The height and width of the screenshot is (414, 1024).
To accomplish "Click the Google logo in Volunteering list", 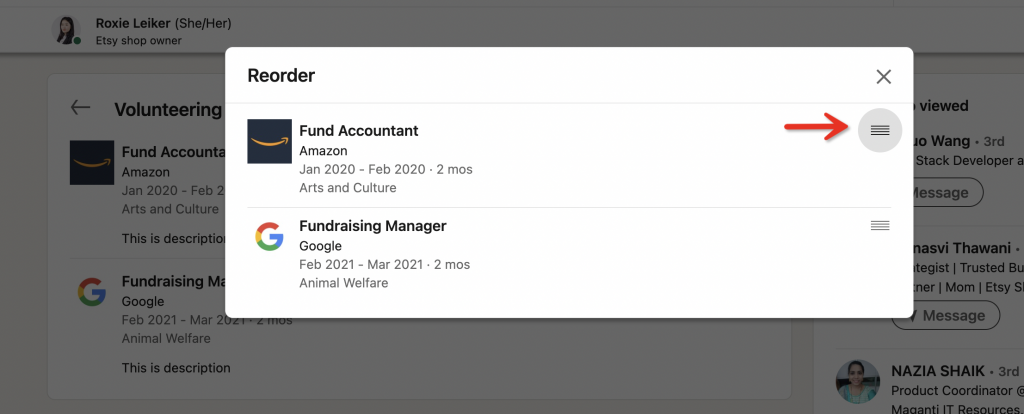I will tap(91, 291).
